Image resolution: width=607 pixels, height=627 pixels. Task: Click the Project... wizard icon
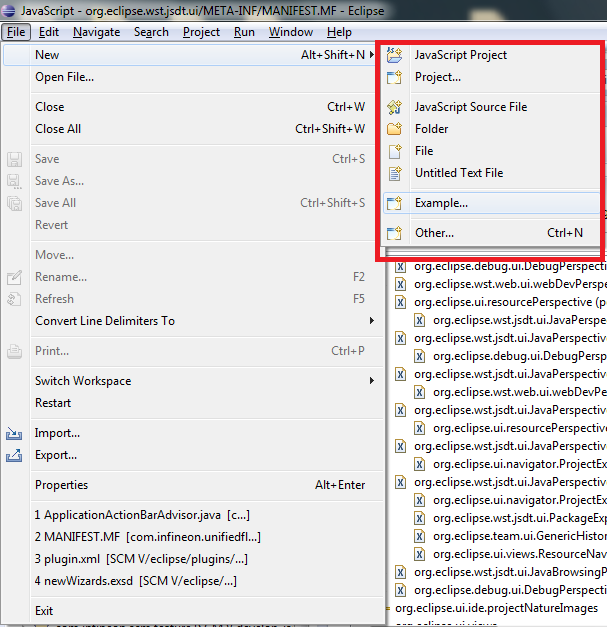point(394,77)
